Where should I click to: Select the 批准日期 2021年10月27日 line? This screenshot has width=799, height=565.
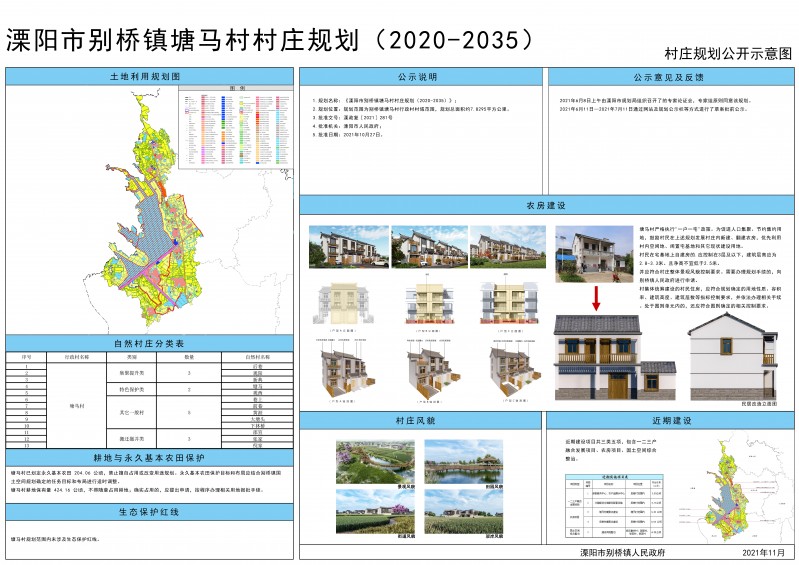click(348, 135)
